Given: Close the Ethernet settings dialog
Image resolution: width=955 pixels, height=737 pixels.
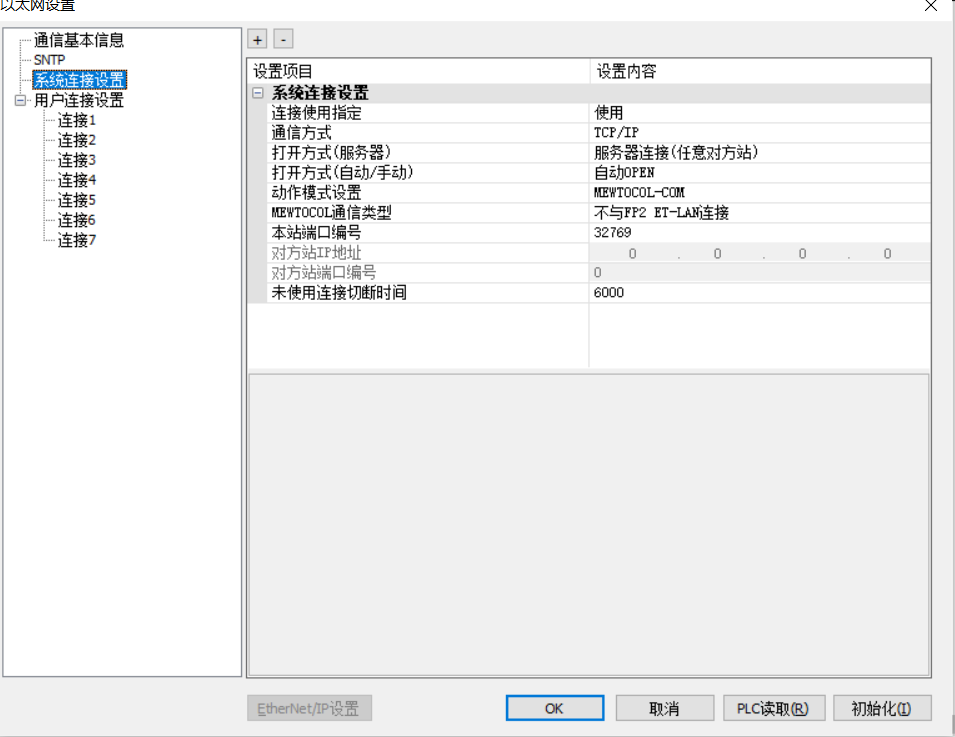Looking at the screenshot, I should click(x=930, y=5).
